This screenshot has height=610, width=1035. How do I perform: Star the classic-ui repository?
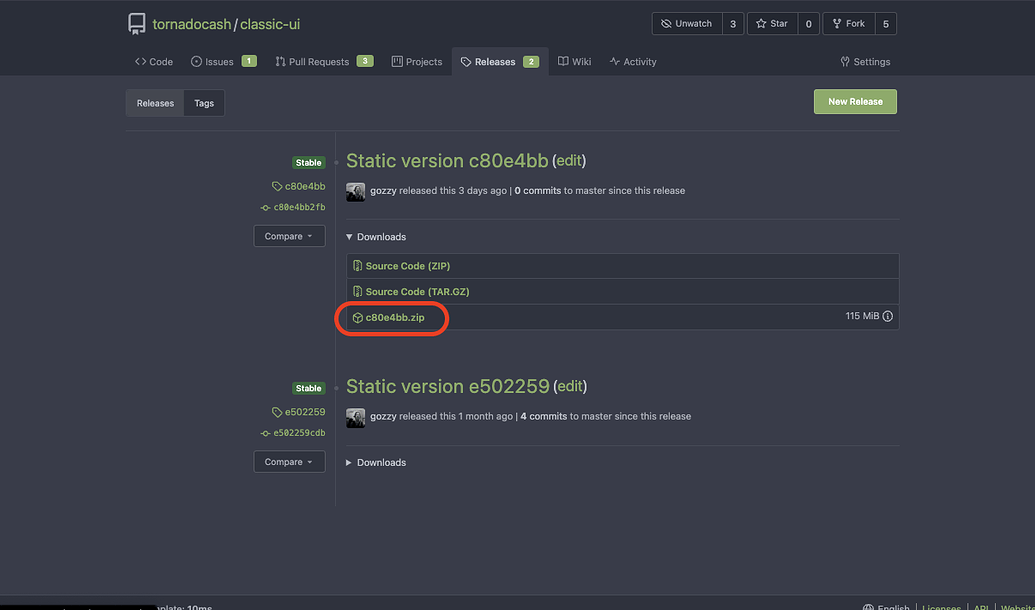(771, 24)
